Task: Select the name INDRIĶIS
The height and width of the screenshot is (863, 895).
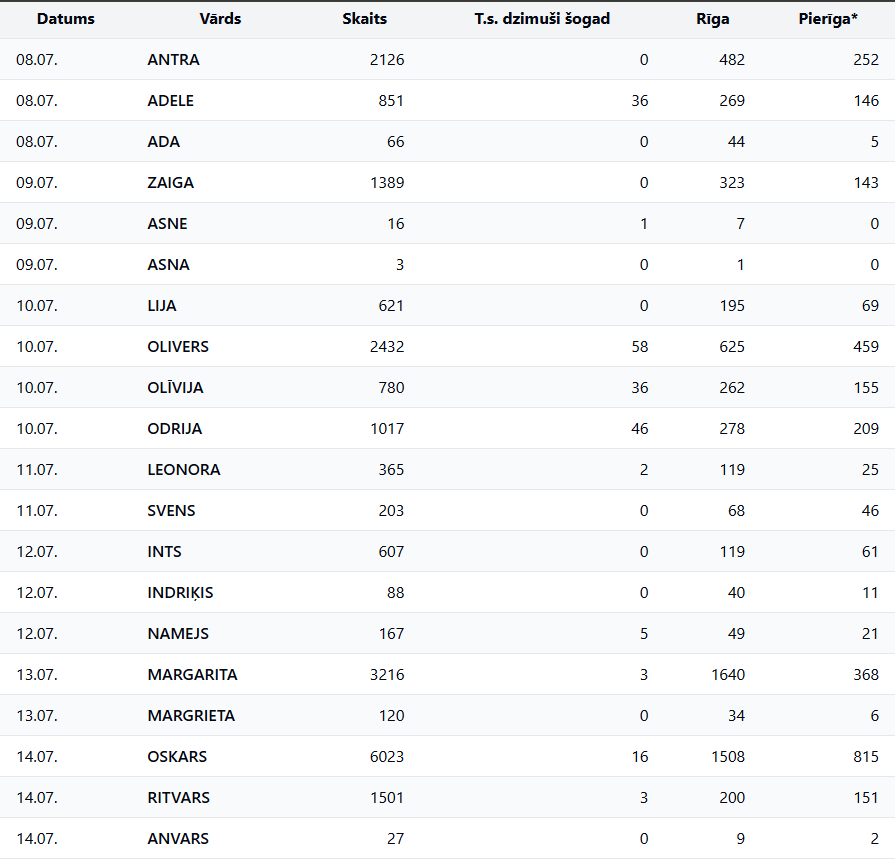Action: pos(180,593)
